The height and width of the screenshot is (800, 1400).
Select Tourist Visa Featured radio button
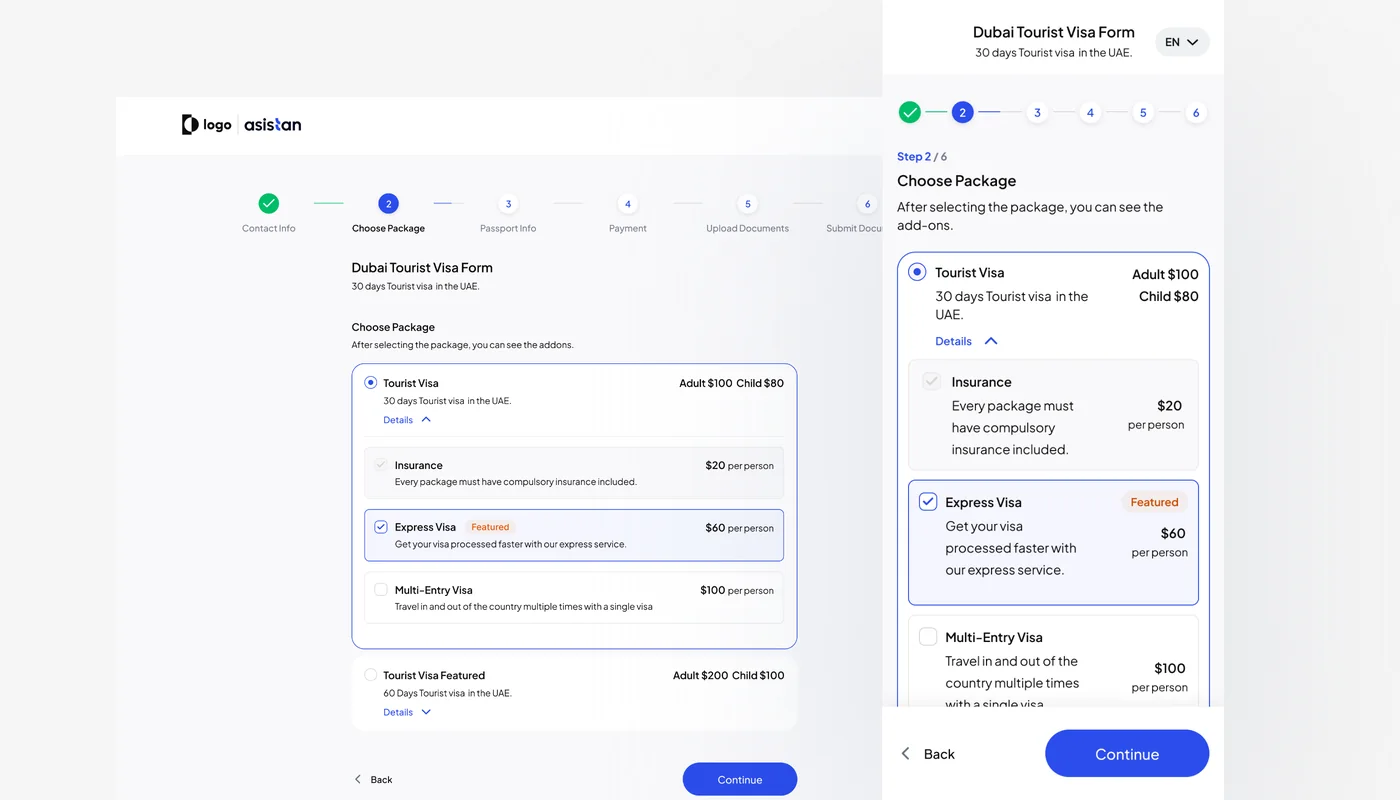(371, 675)
